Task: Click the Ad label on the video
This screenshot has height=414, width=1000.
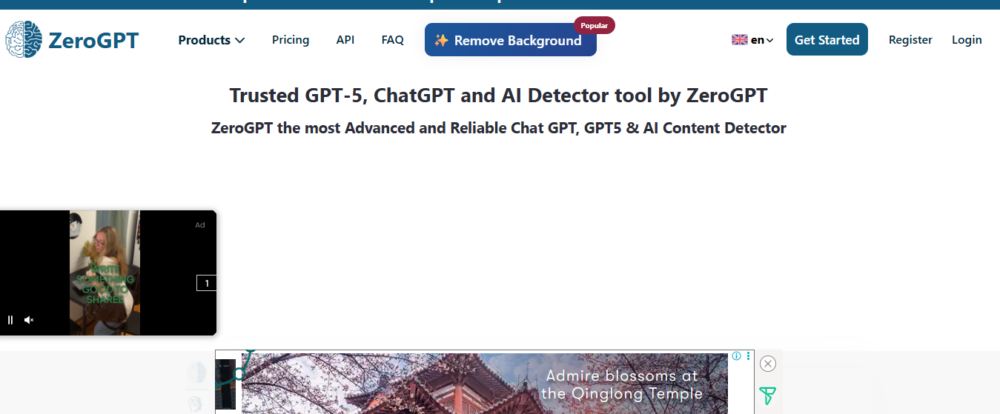Action: pyautogui.click(x=200, y=225)
